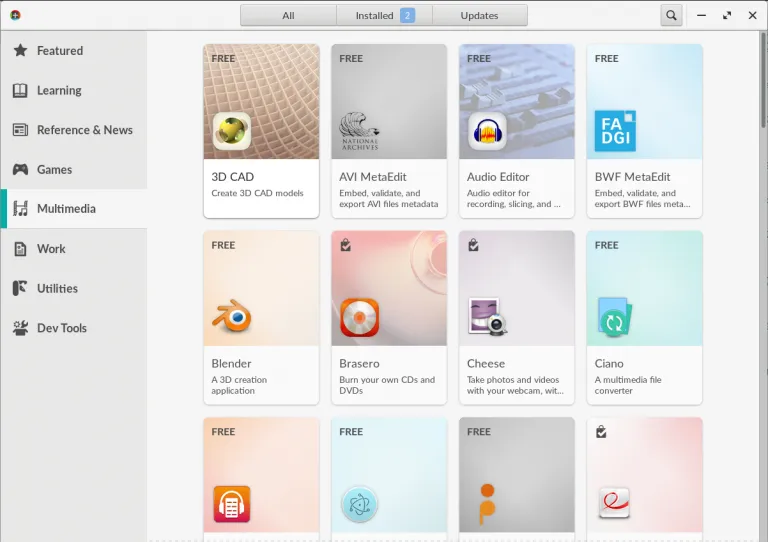Click the 3D CAD app icon
This screenshot has width=768, height=542.
click(x=232, y=131)
